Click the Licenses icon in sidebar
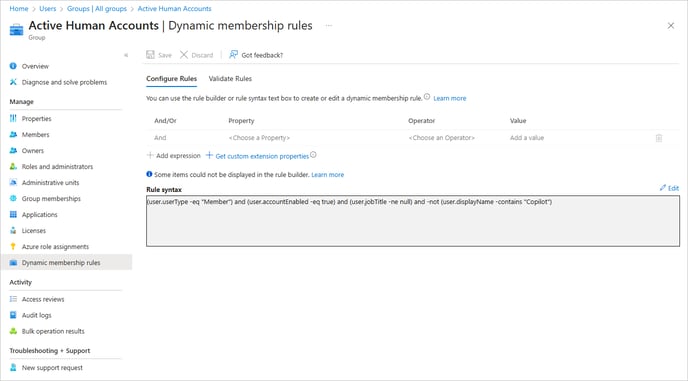 pos(13,230)
